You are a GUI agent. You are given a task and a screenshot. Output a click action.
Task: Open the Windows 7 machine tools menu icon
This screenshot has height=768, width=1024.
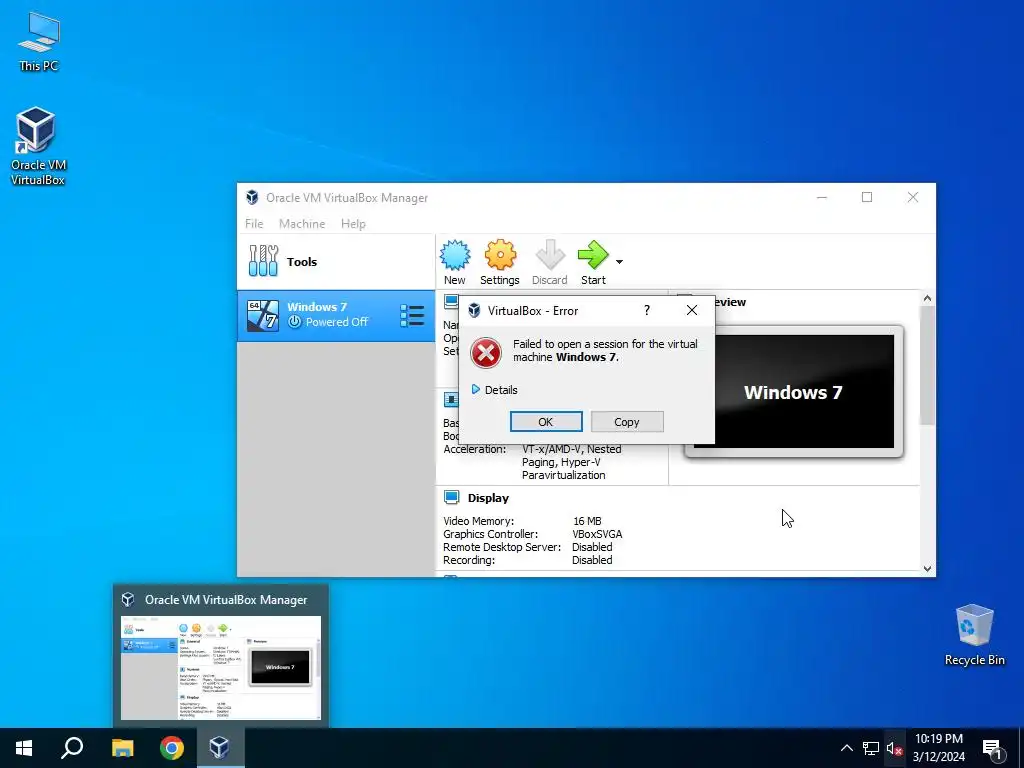[x=412, y=315]
